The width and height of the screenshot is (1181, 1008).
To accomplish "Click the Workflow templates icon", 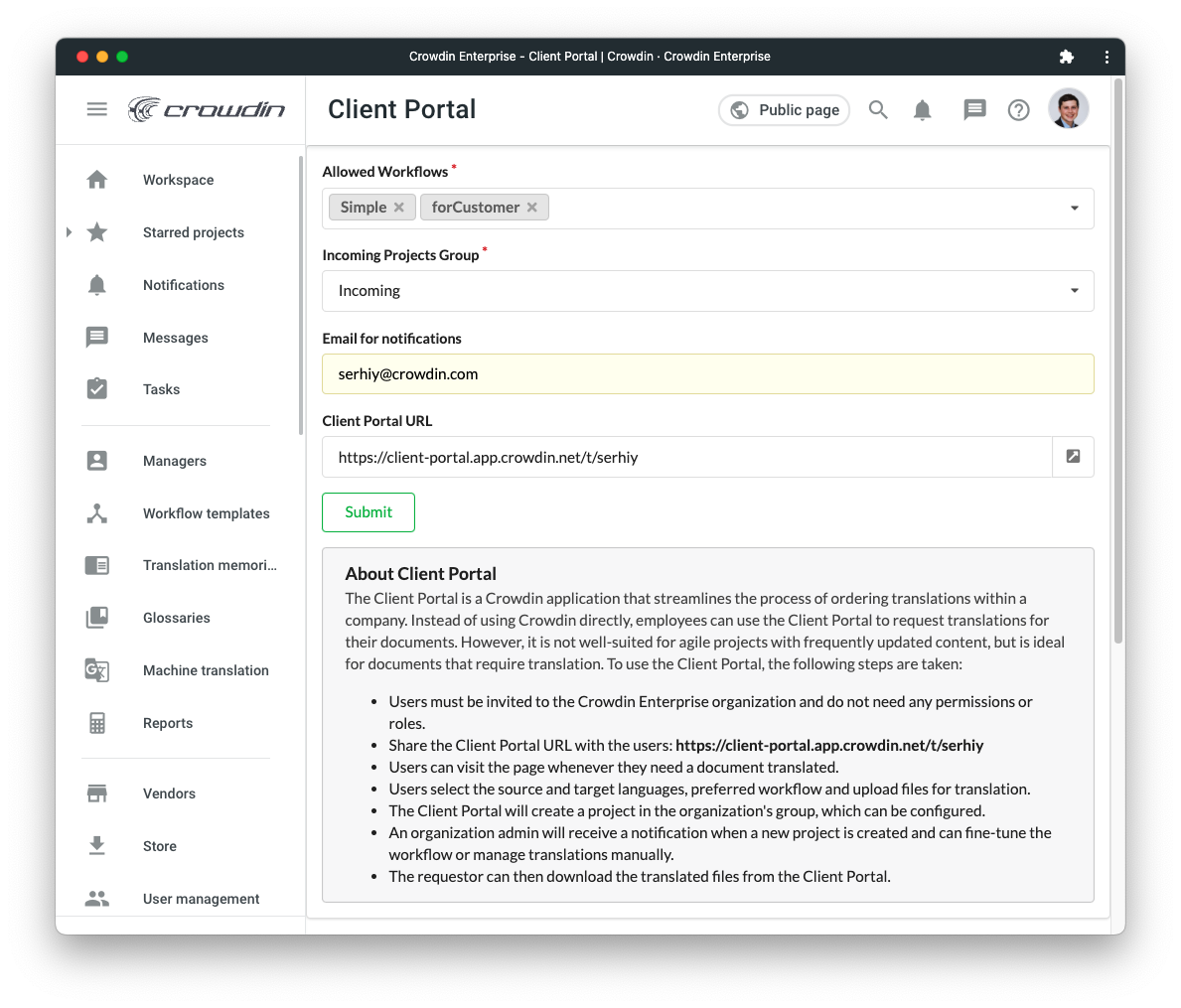I will [96, 513].
